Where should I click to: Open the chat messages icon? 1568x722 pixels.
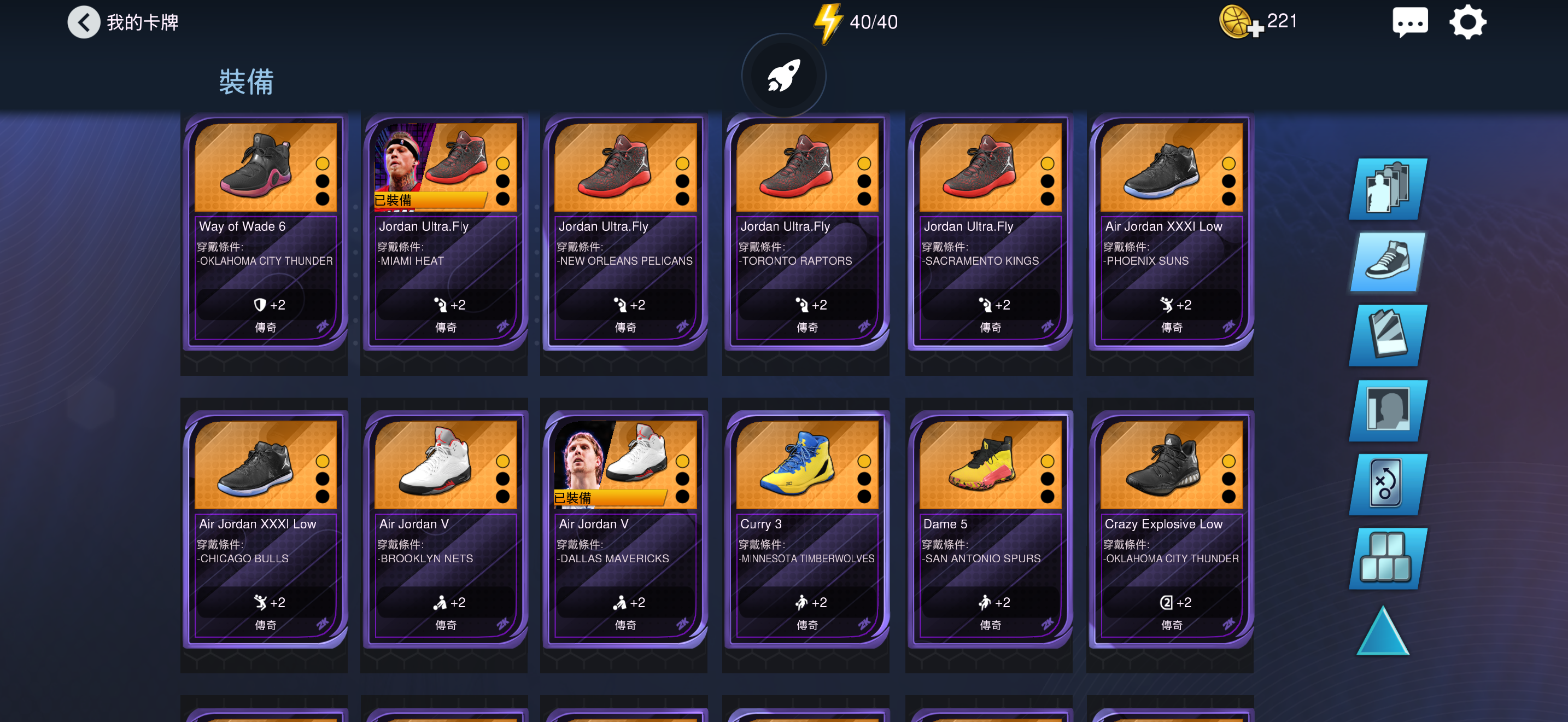(x=1410, y=22)
